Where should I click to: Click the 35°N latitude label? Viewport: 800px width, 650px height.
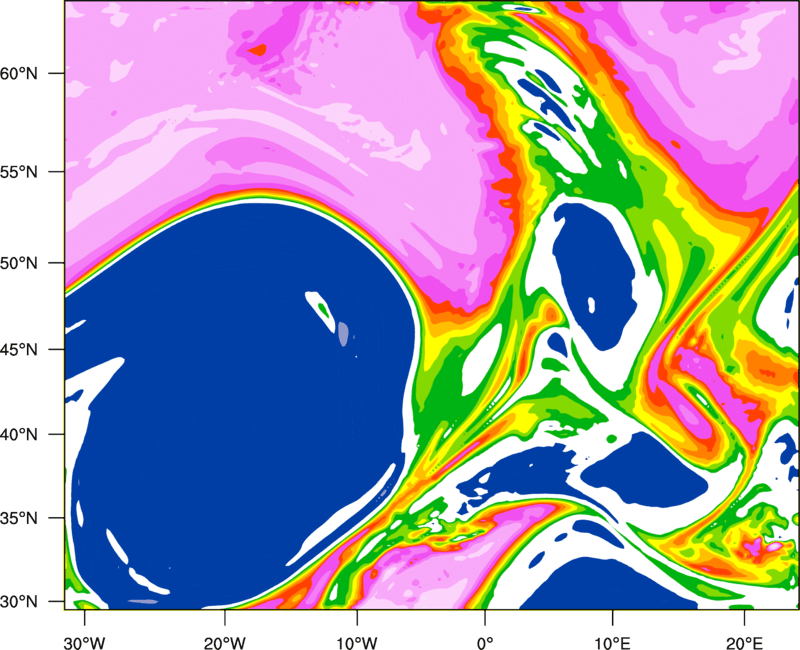pyautogui.click(x=19, y=518)
